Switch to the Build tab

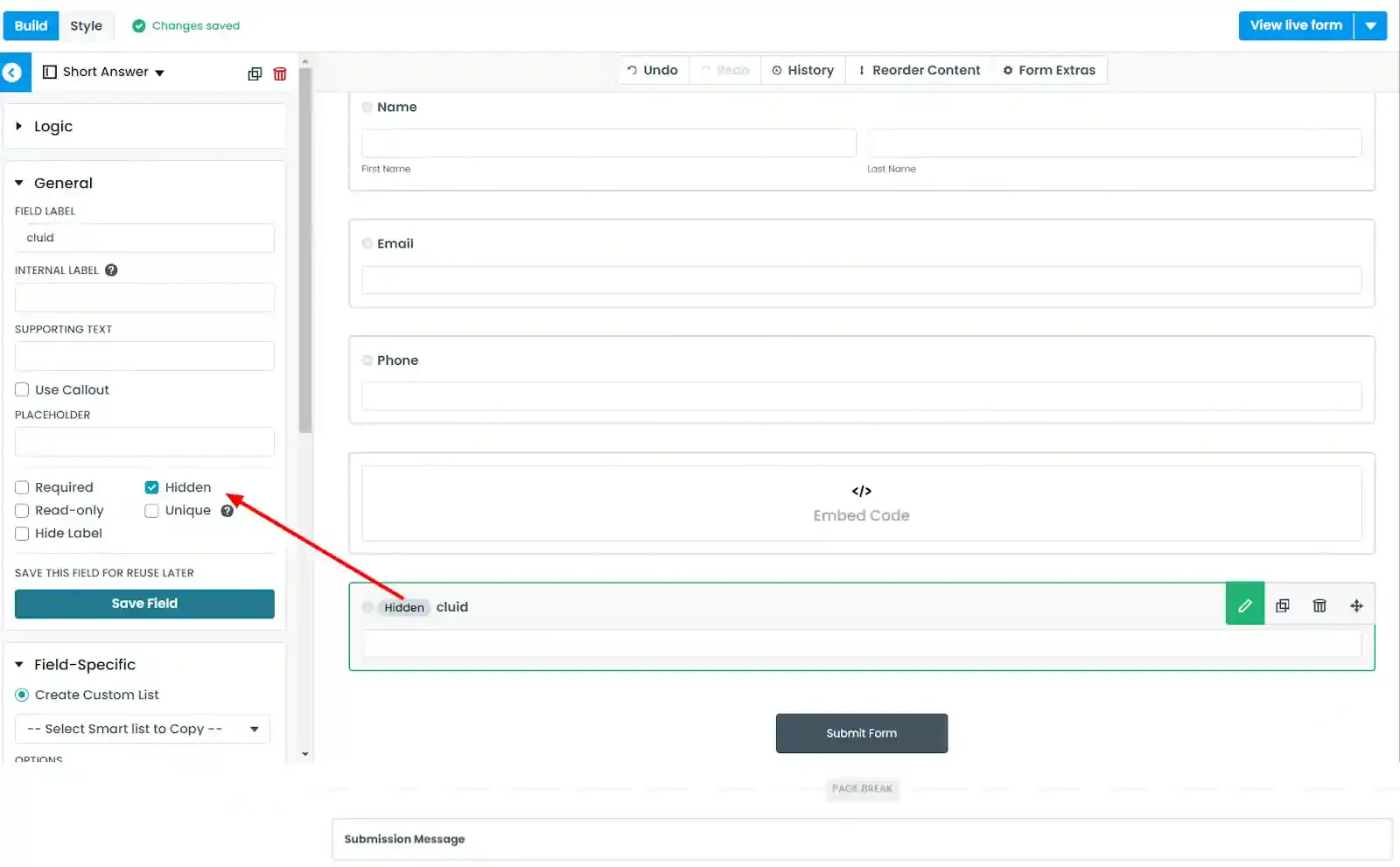click(x=31, y=26)
